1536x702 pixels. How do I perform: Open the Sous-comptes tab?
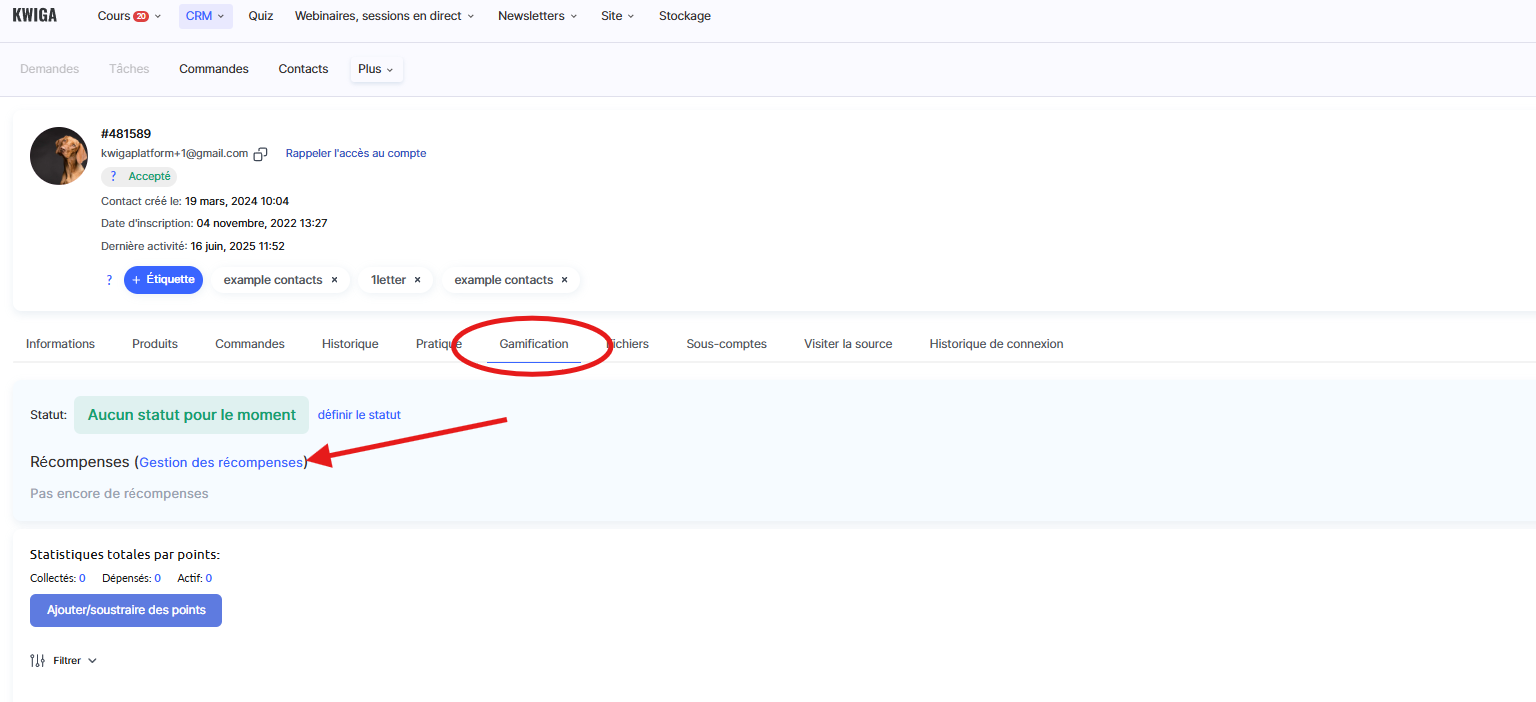(x=726, y=344)
